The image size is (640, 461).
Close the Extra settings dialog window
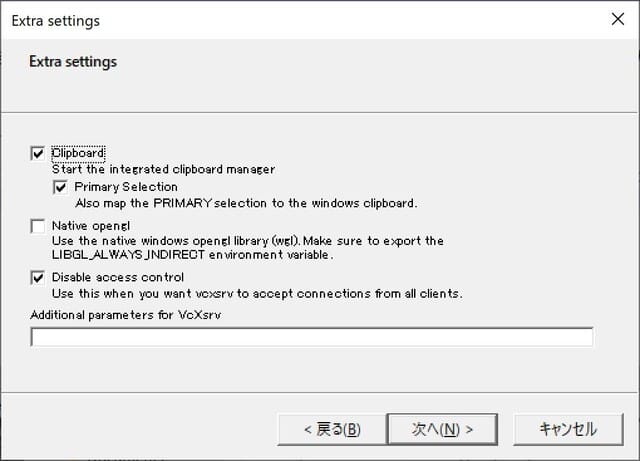(x=616, y=20)
